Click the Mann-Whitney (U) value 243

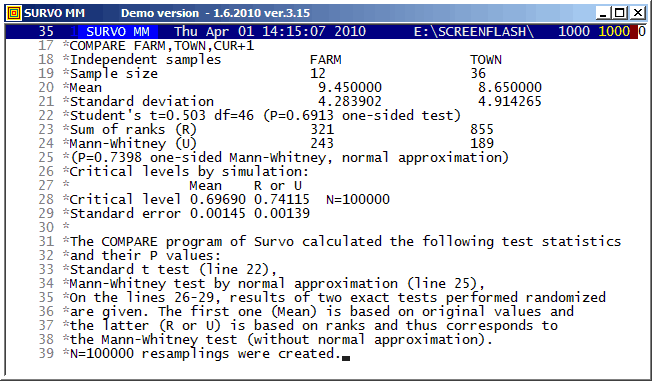pos(322,143)
